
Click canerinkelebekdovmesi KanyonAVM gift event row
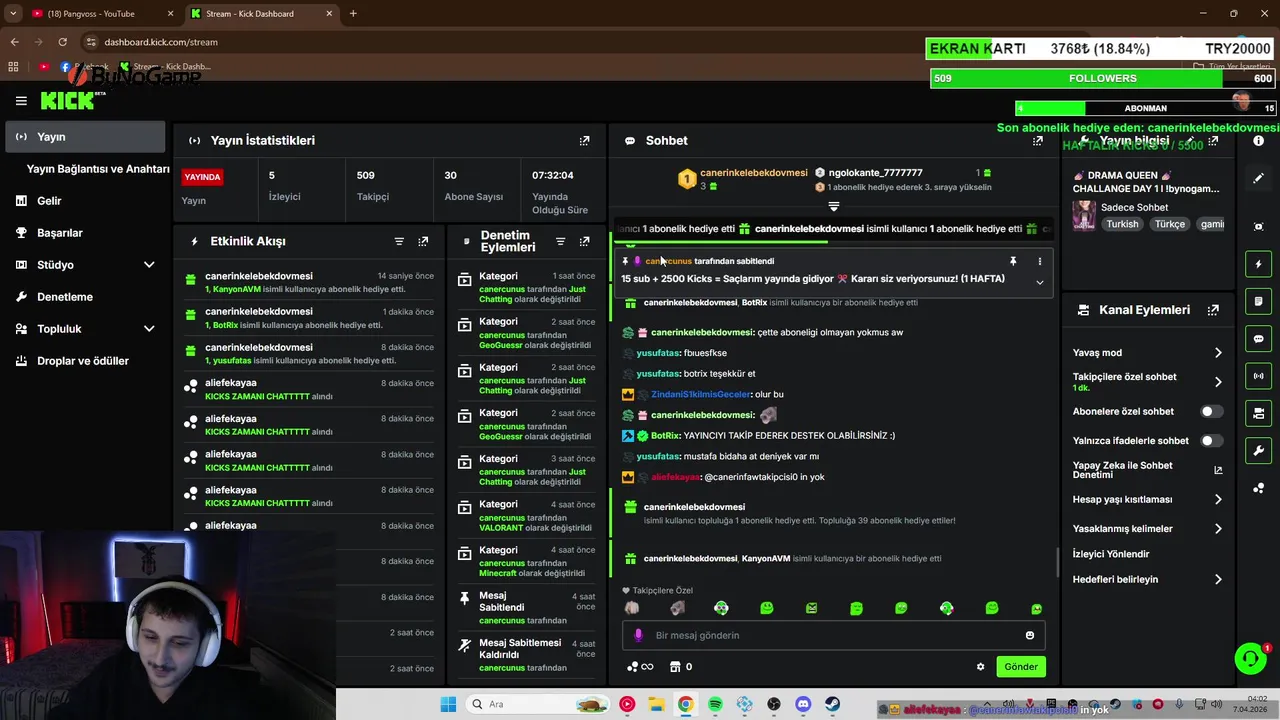tap(310, 282)
